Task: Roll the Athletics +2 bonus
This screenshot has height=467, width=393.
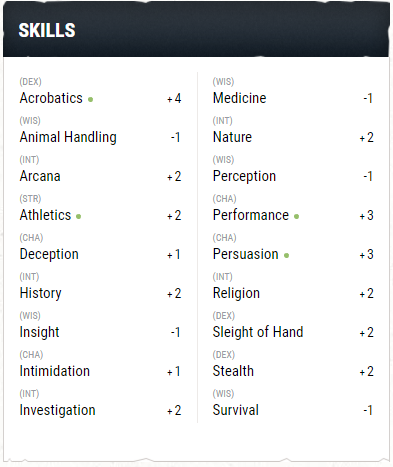Action: 174,215
